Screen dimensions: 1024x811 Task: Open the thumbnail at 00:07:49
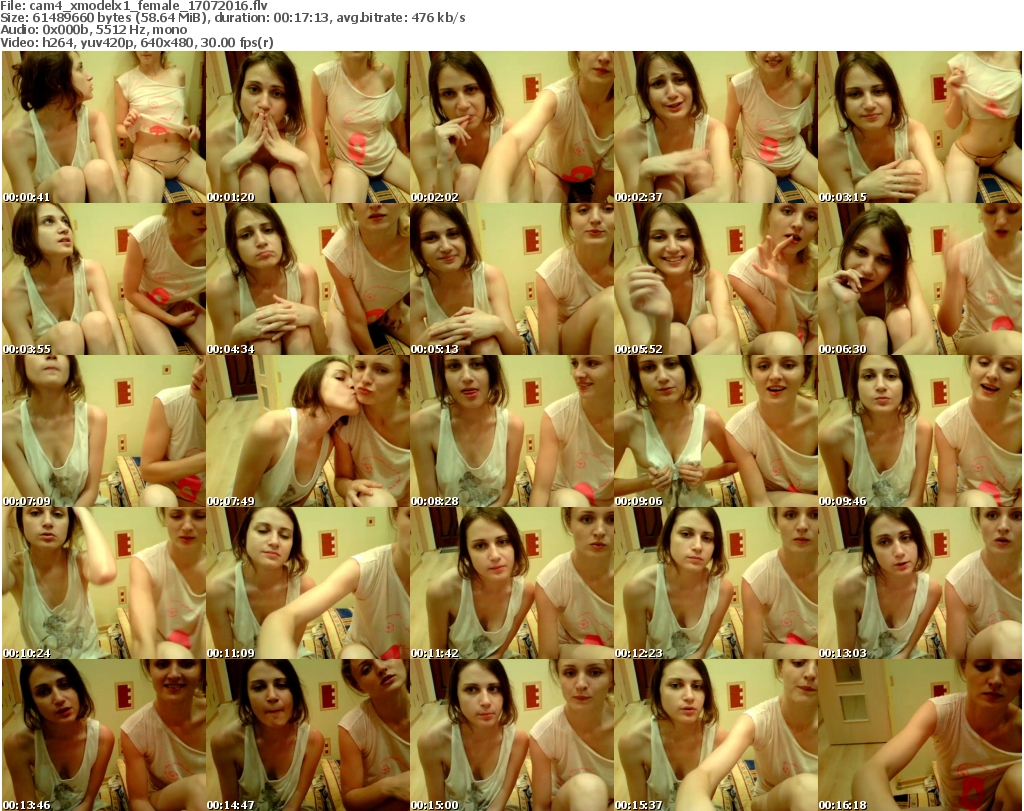(308, 432)
